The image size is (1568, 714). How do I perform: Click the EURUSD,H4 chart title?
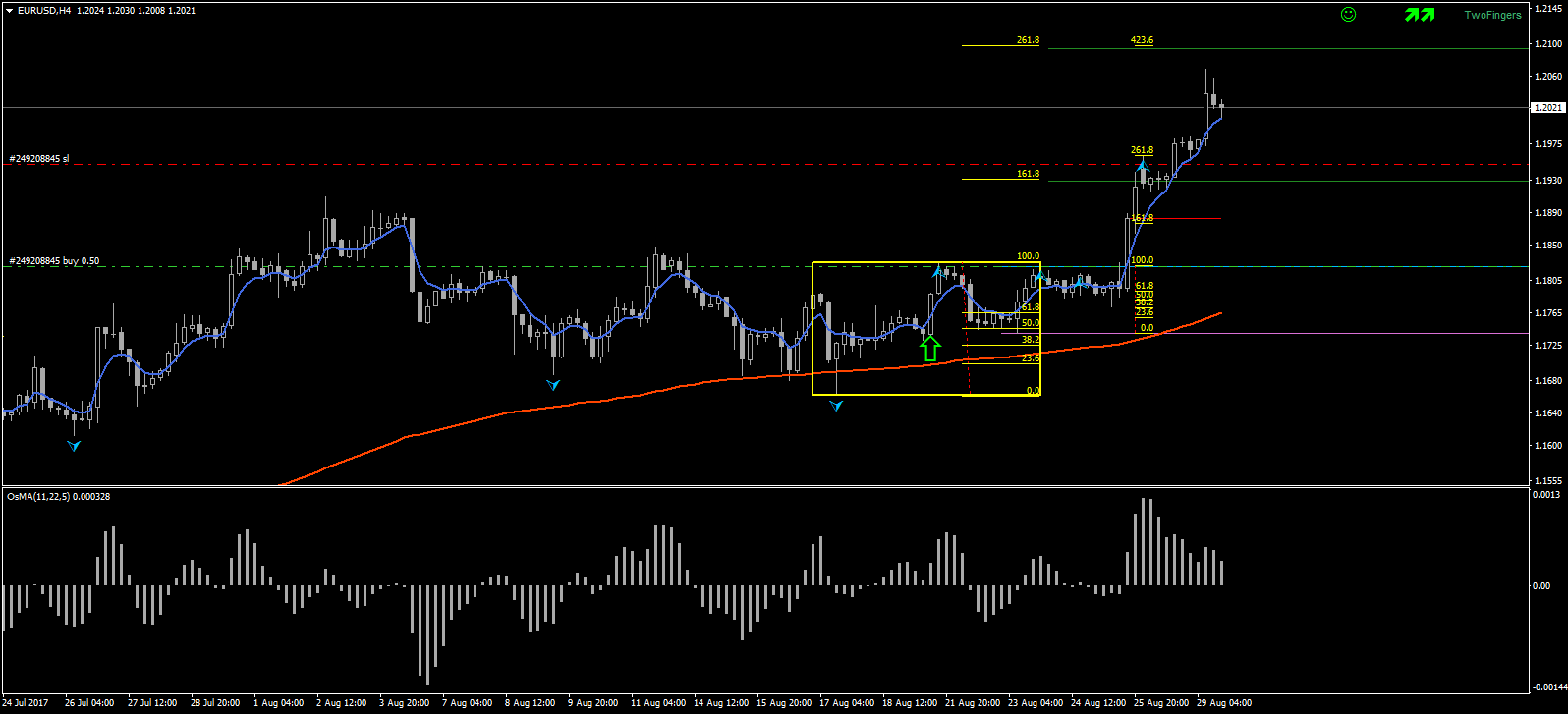point(44,11)
